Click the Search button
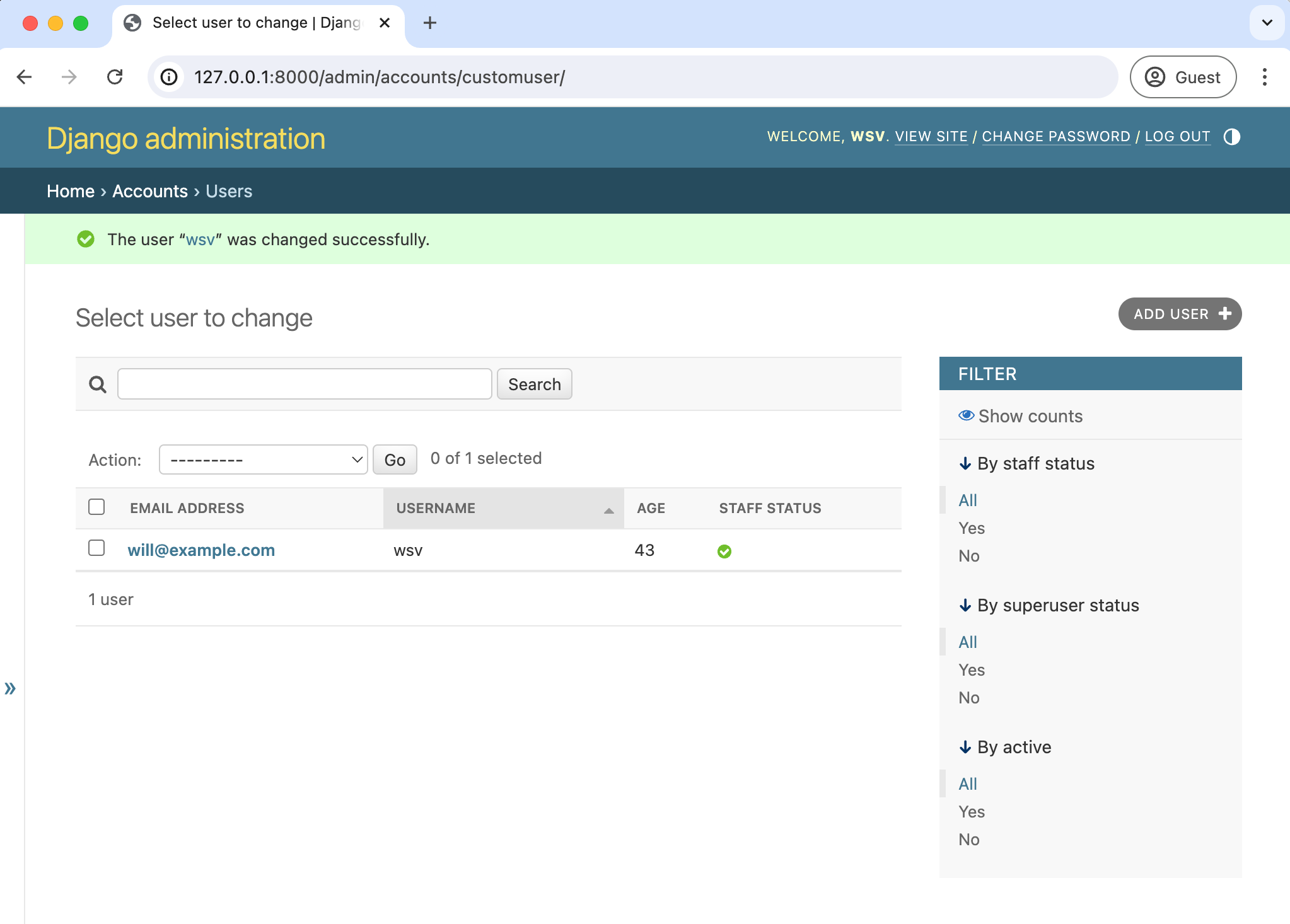The image size is (1290, 924). 535,384
